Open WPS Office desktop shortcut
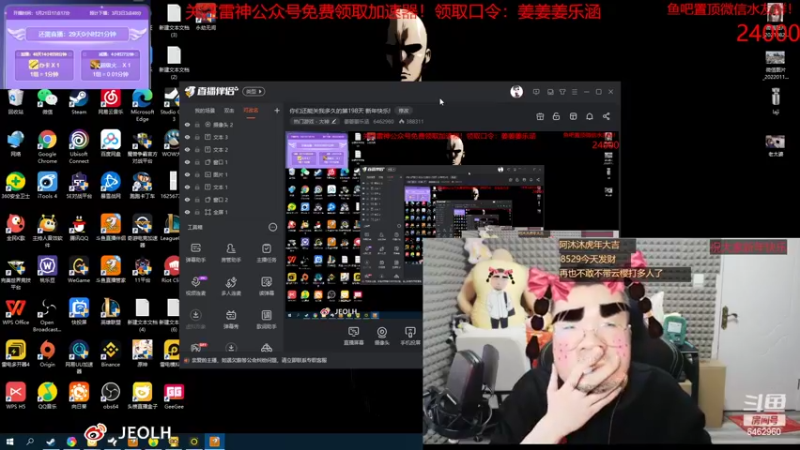Screen dimensions: 800x450 pos(15,312)
